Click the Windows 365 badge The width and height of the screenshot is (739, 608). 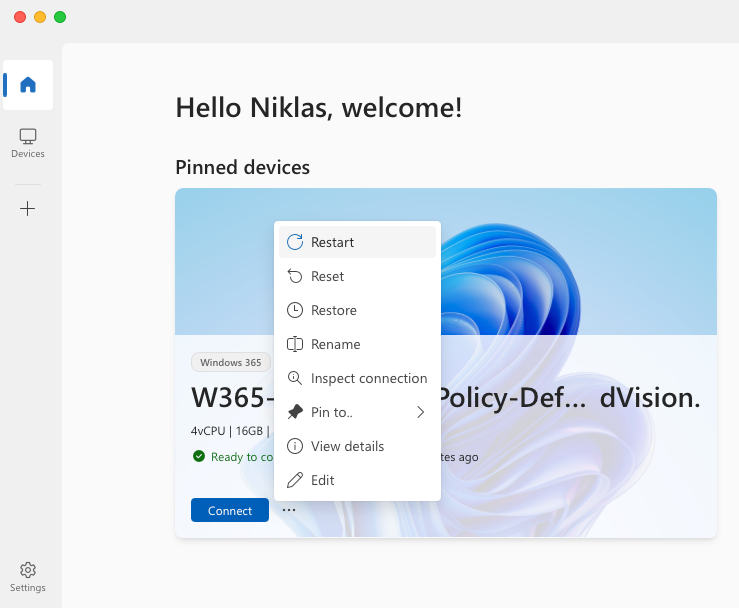click(230, 362)
